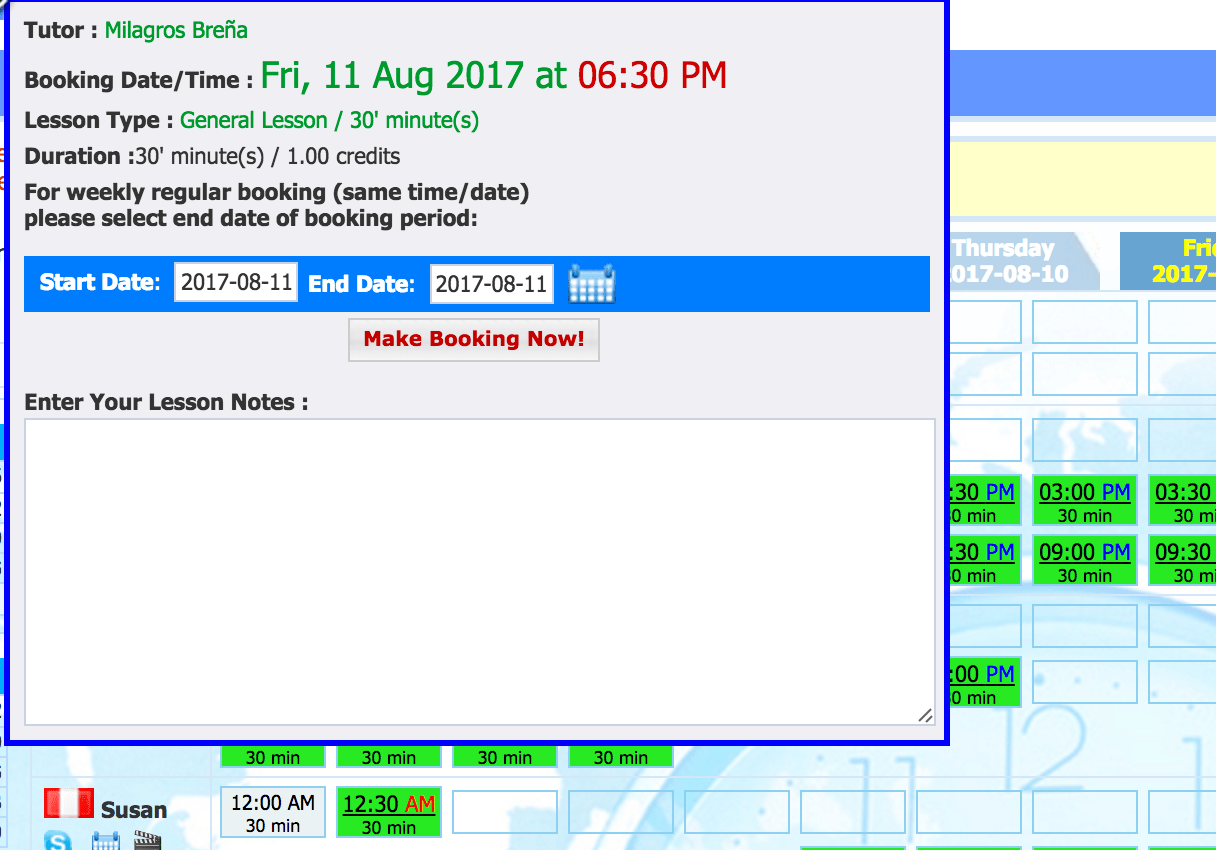1216x850 pixels.
Task: Click the End Date input field
Action: (x=492, y=284)
